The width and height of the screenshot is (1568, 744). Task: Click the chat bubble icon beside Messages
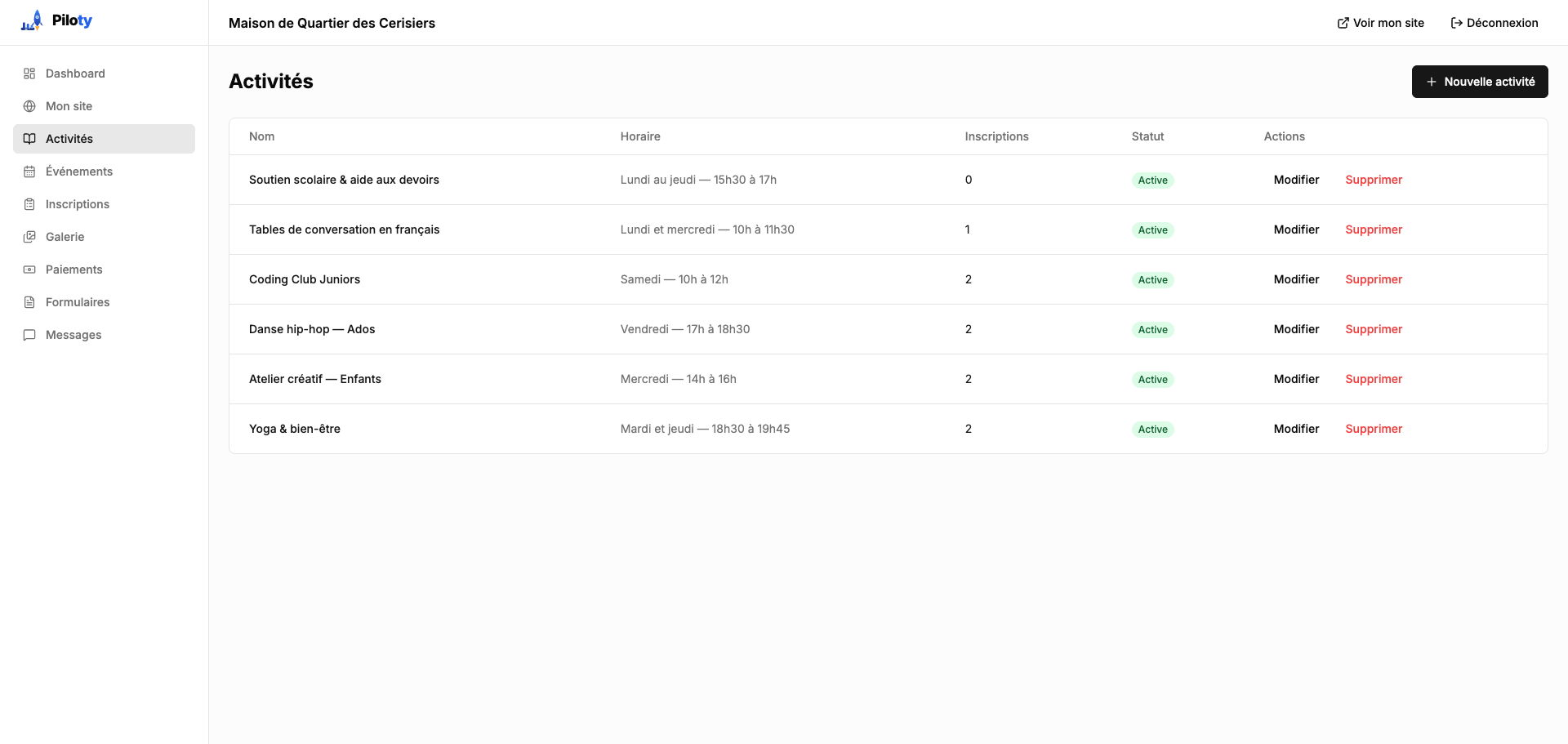click(29, 335)
